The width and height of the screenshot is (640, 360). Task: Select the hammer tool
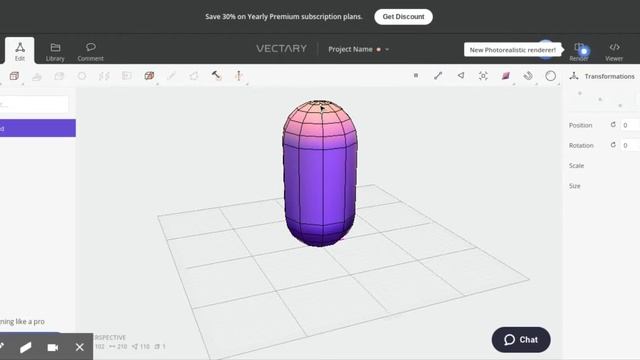(216, 76)
